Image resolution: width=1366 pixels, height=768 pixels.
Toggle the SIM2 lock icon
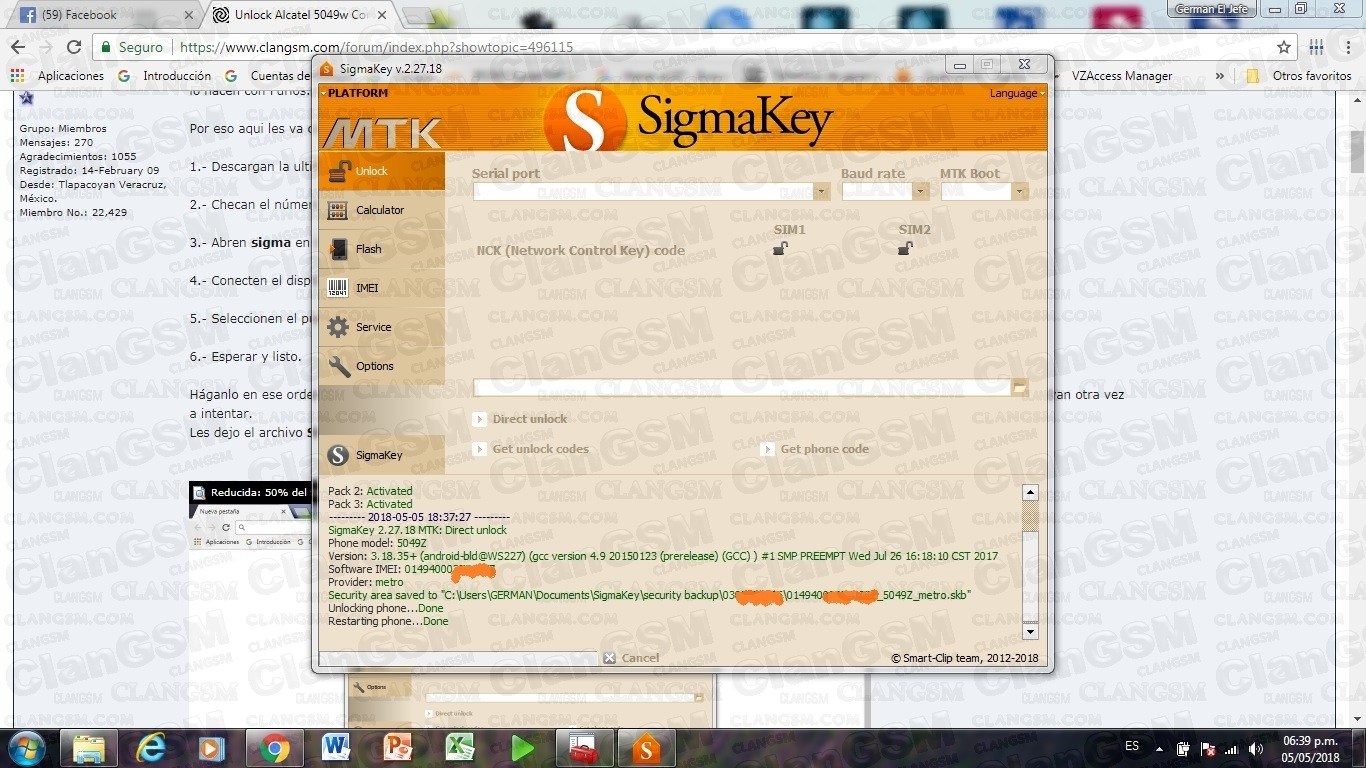click(x=905, y=248)
